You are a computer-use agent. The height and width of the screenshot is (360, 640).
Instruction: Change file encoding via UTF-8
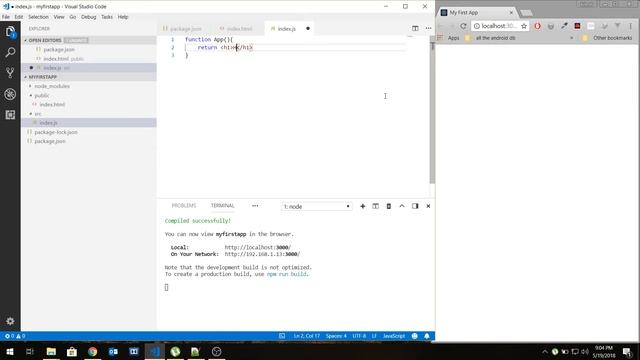[359, 336]
